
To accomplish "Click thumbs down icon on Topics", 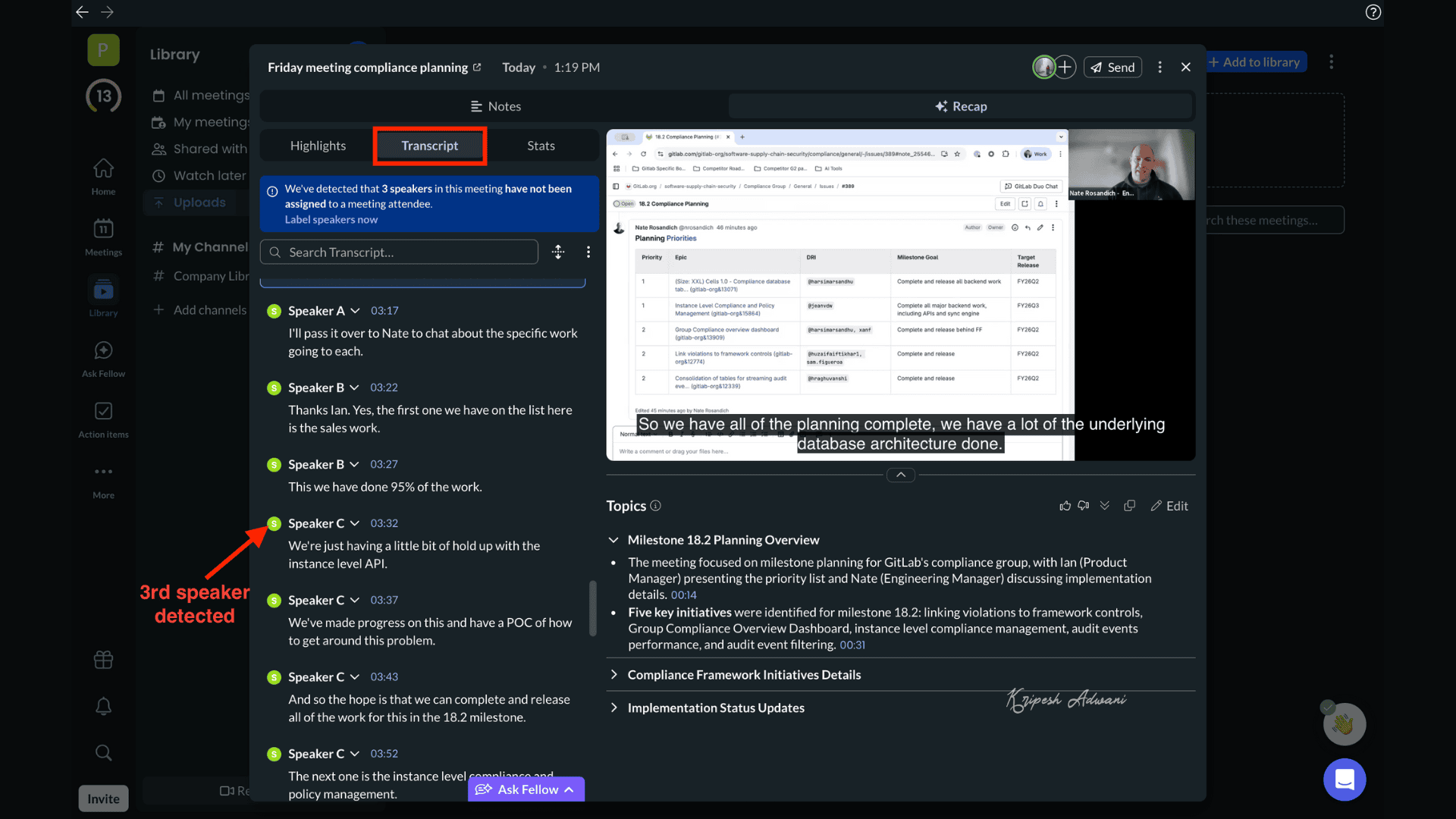I will click(1084, 506).
